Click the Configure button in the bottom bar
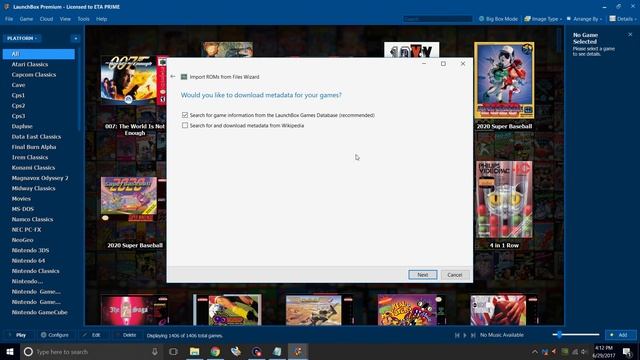 coord(55,335)
